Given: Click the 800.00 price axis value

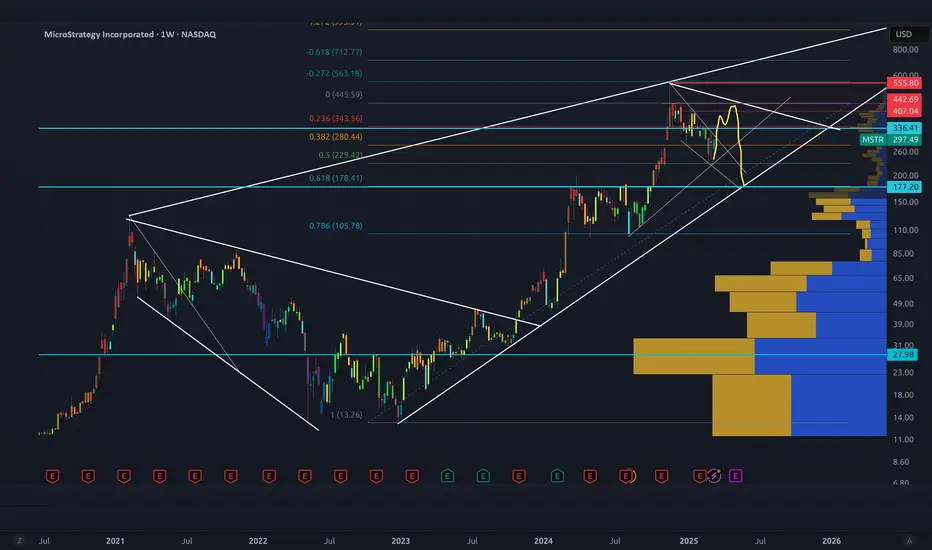Looking at the screenshot, I should click(905, 50).
